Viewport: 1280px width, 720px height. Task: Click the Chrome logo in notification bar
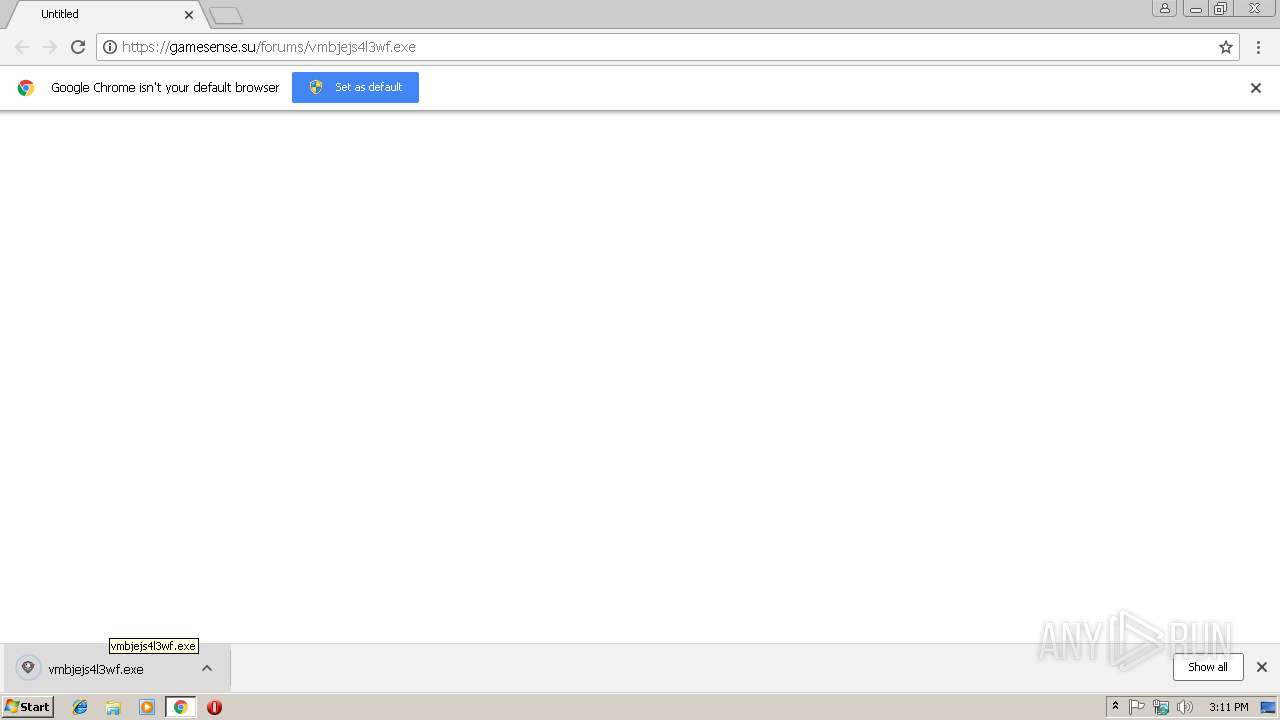tap(26, 88)
